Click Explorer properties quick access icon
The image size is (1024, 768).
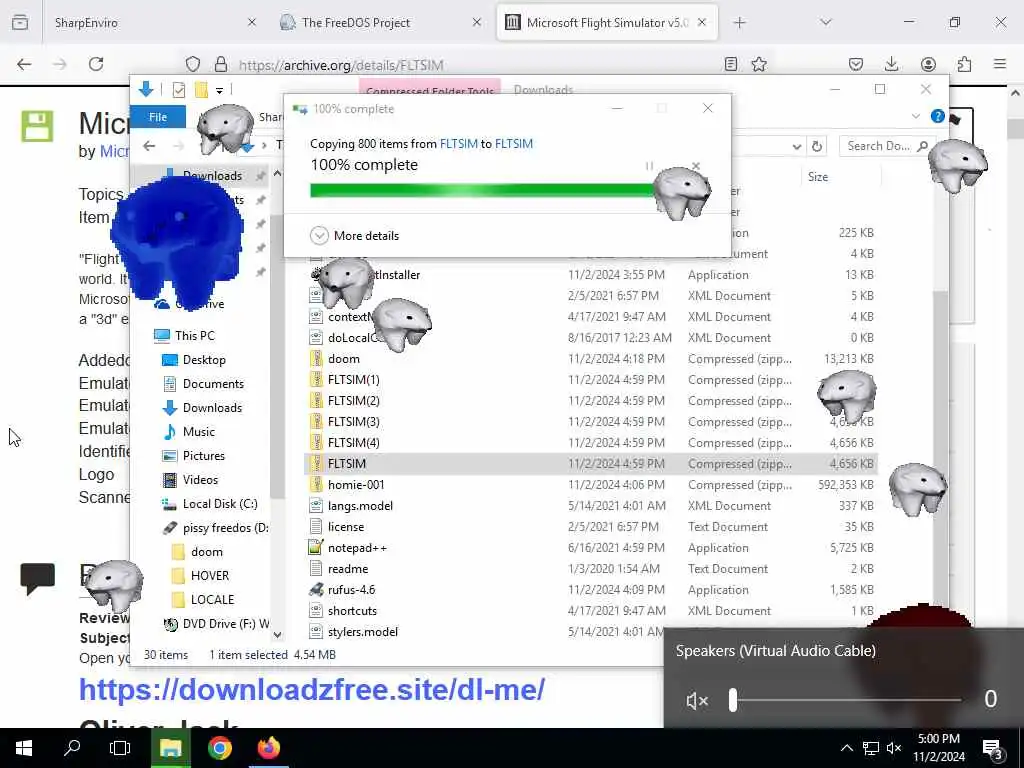[x=178, y=89]
